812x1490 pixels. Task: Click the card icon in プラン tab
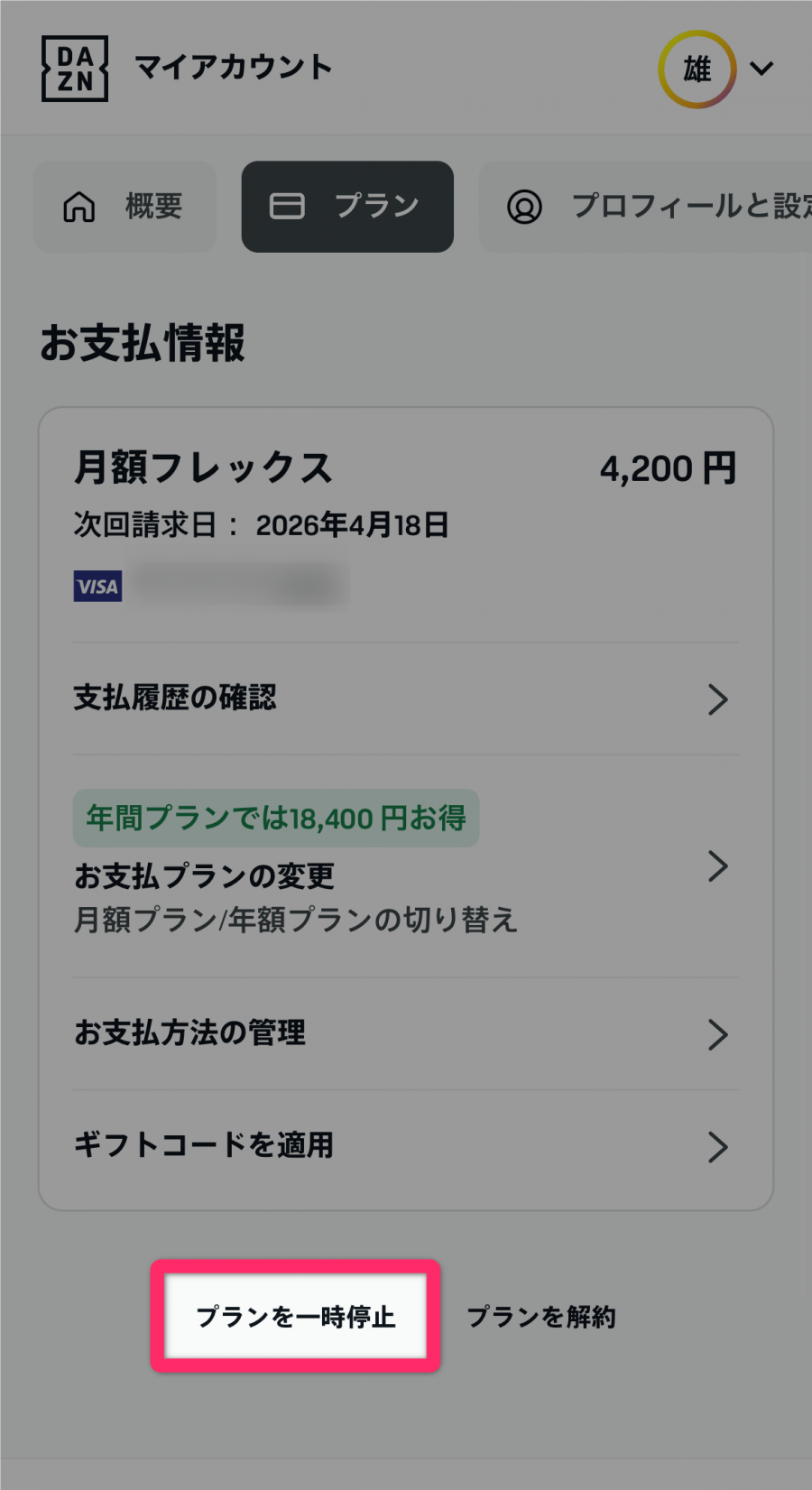[287, 207]
